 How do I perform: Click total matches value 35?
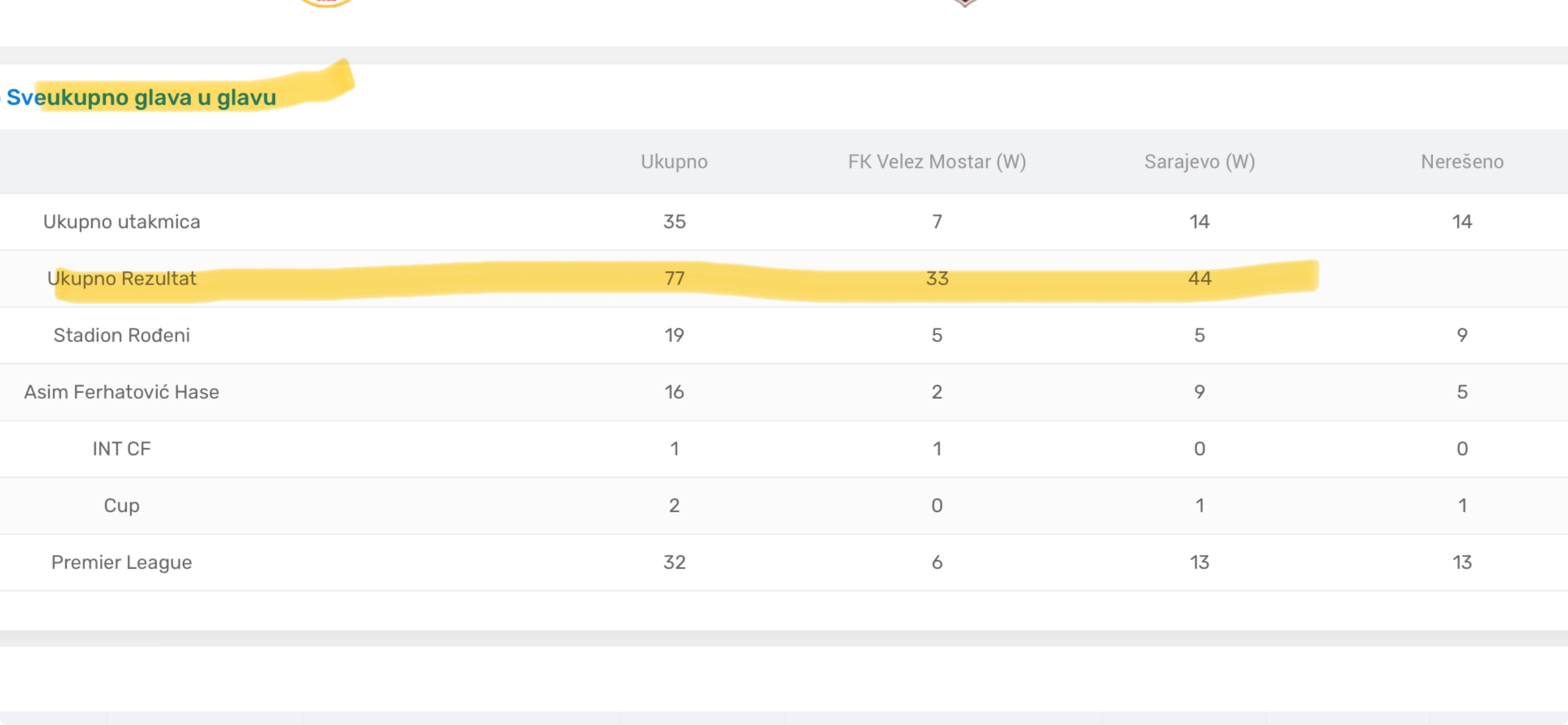674,221
